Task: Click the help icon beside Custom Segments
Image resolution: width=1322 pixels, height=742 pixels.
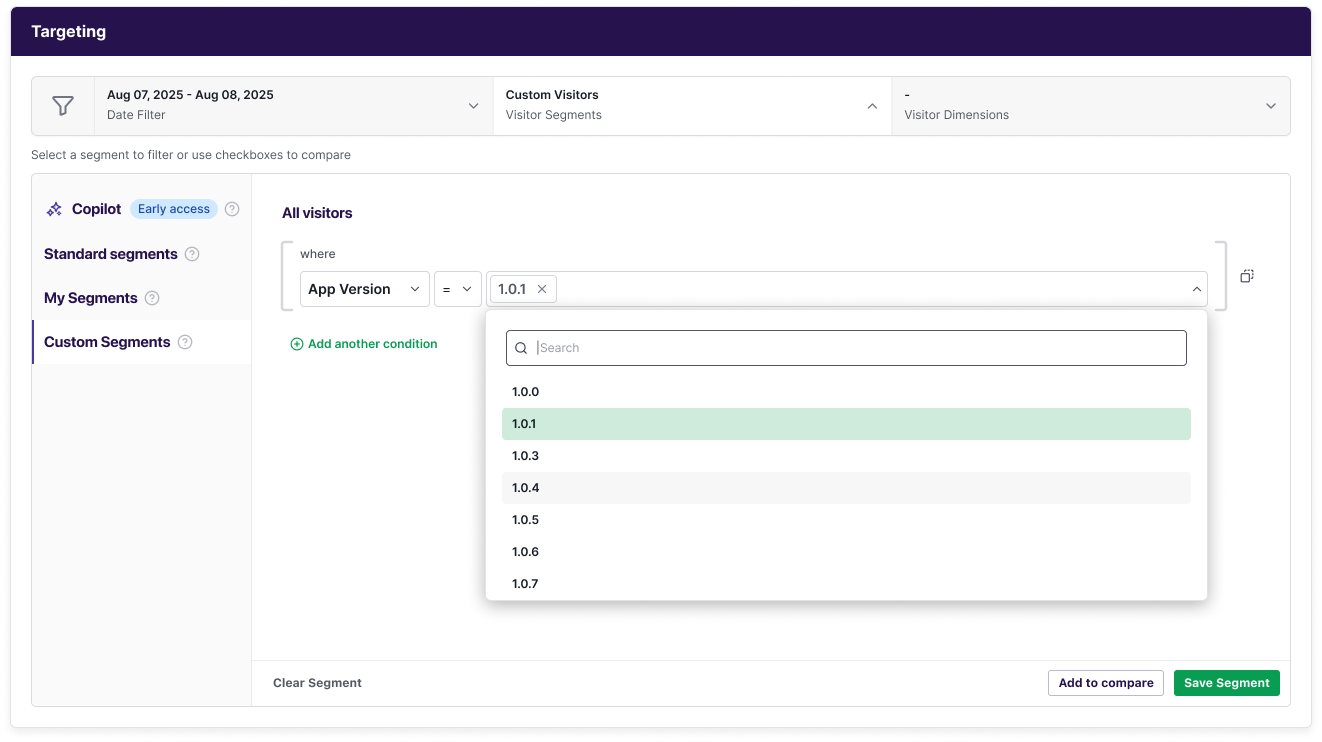Action: coord(184,342)
